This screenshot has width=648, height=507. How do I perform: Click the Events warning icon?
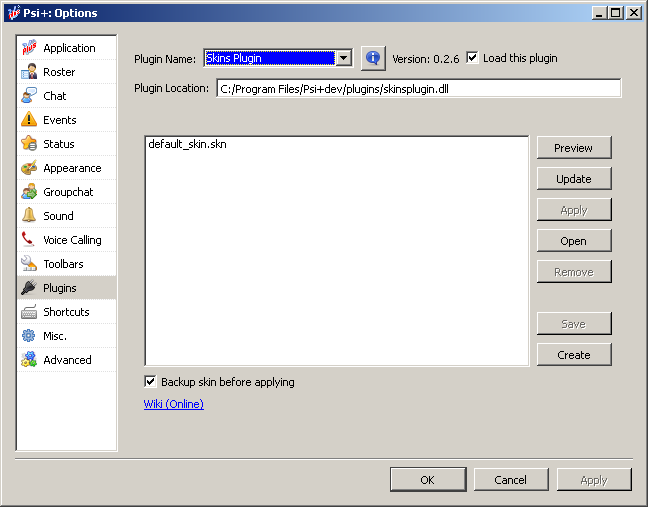pyautogui.click(x=29, y=120)
